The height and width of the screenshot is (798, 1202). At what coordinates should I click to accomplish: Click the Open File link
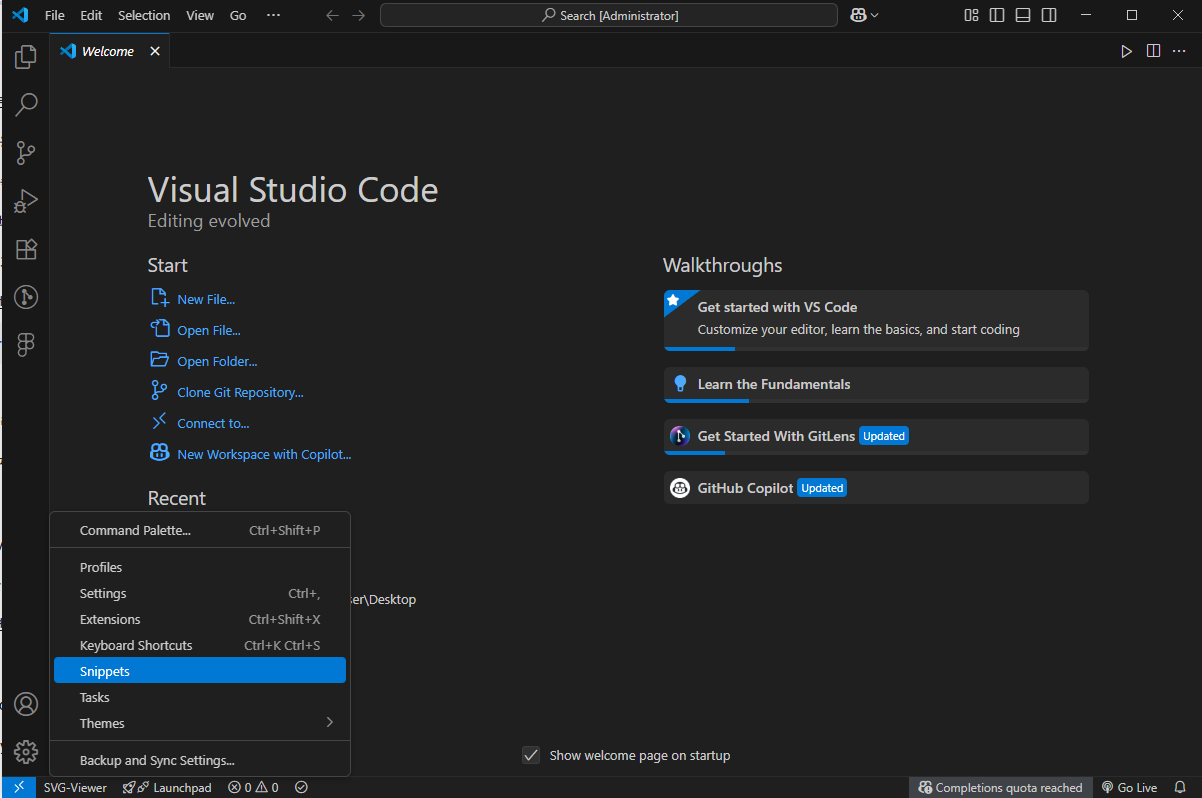[x=209, y=330]
